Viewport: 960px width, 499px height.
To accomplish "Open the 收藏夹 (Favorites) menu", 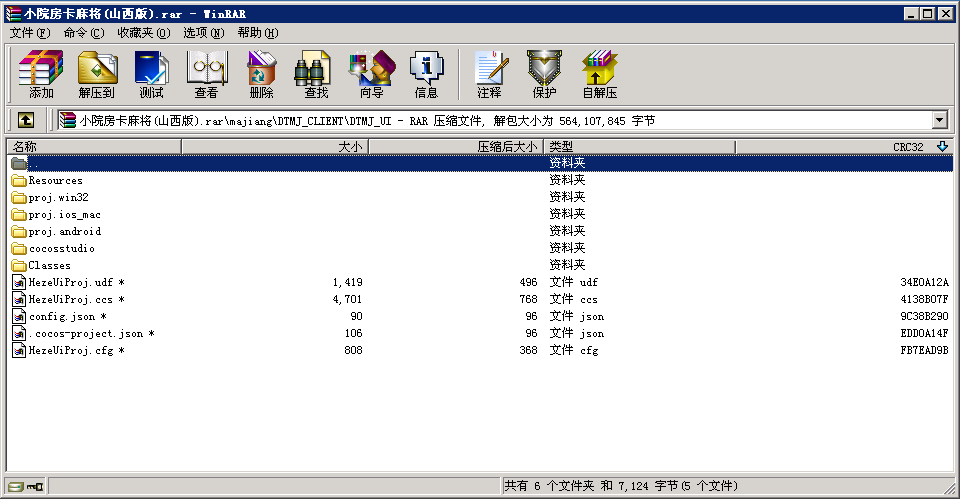I will pos(143,32).
